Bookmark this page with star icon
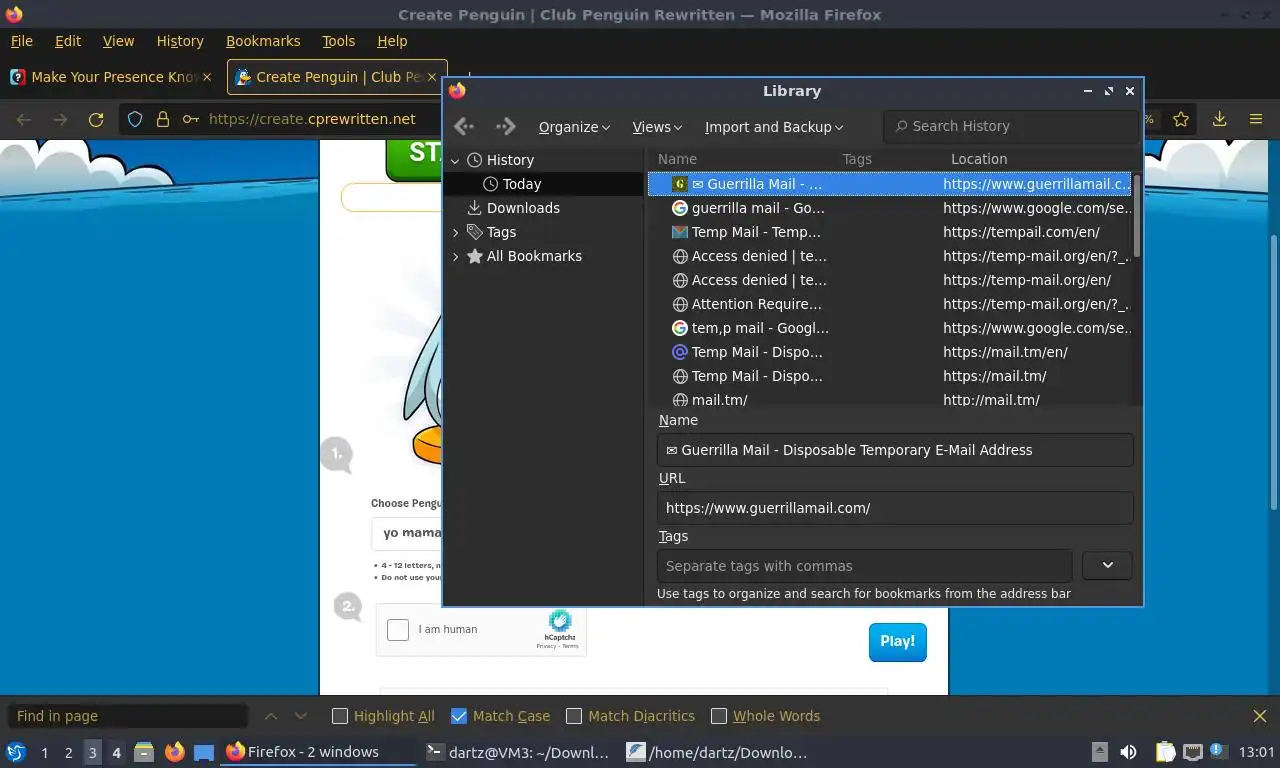 click(1181, 119)
